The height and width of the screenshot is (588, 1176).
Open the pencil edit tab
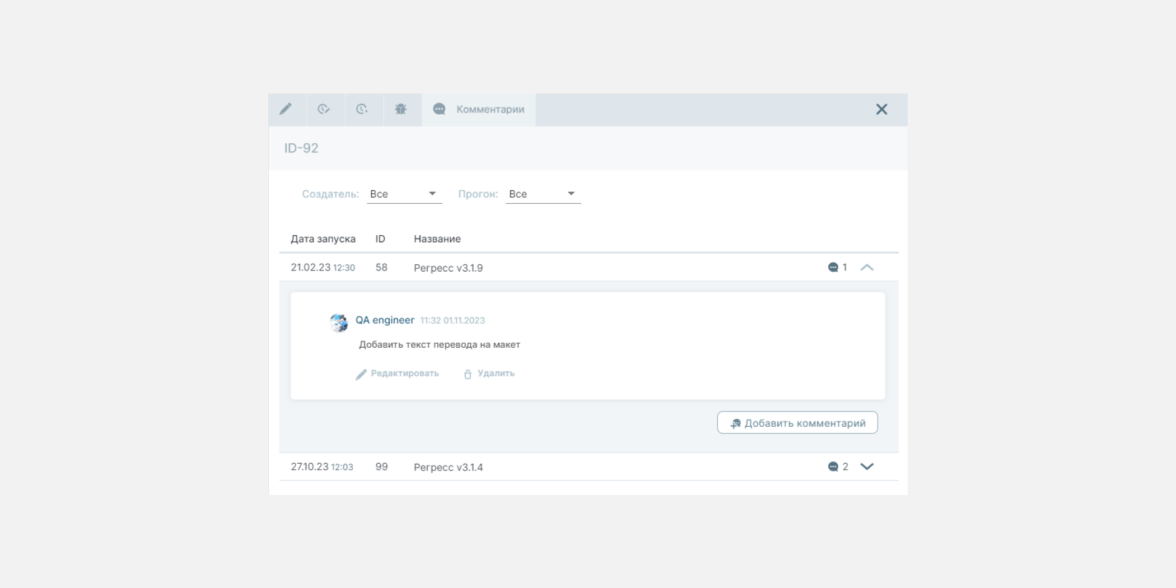pyautogui.click(x=286, y=110)
